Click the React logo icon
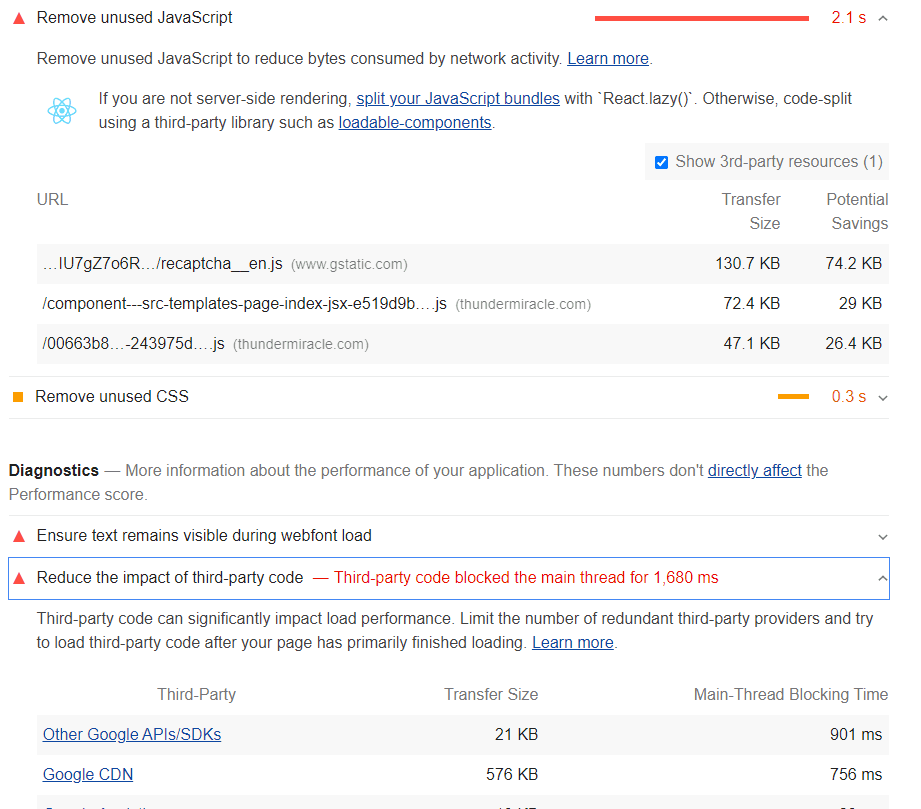Viewport: 921px width, 809px height. click(62, 111)
